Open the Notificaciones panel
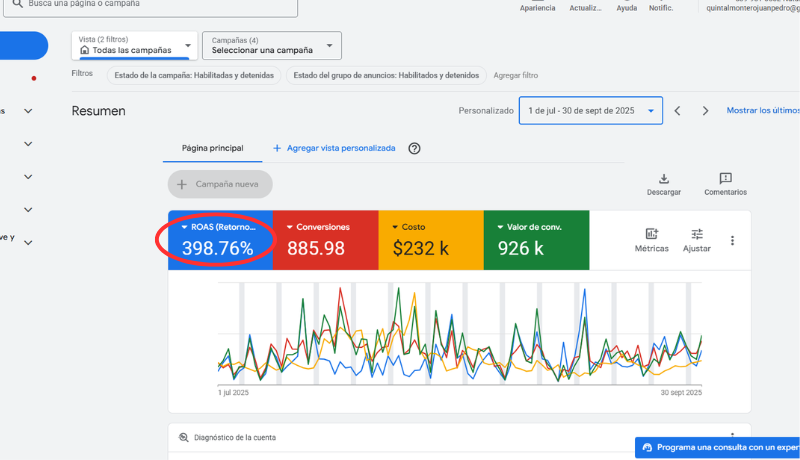The image size is (800, 460). 661,6
